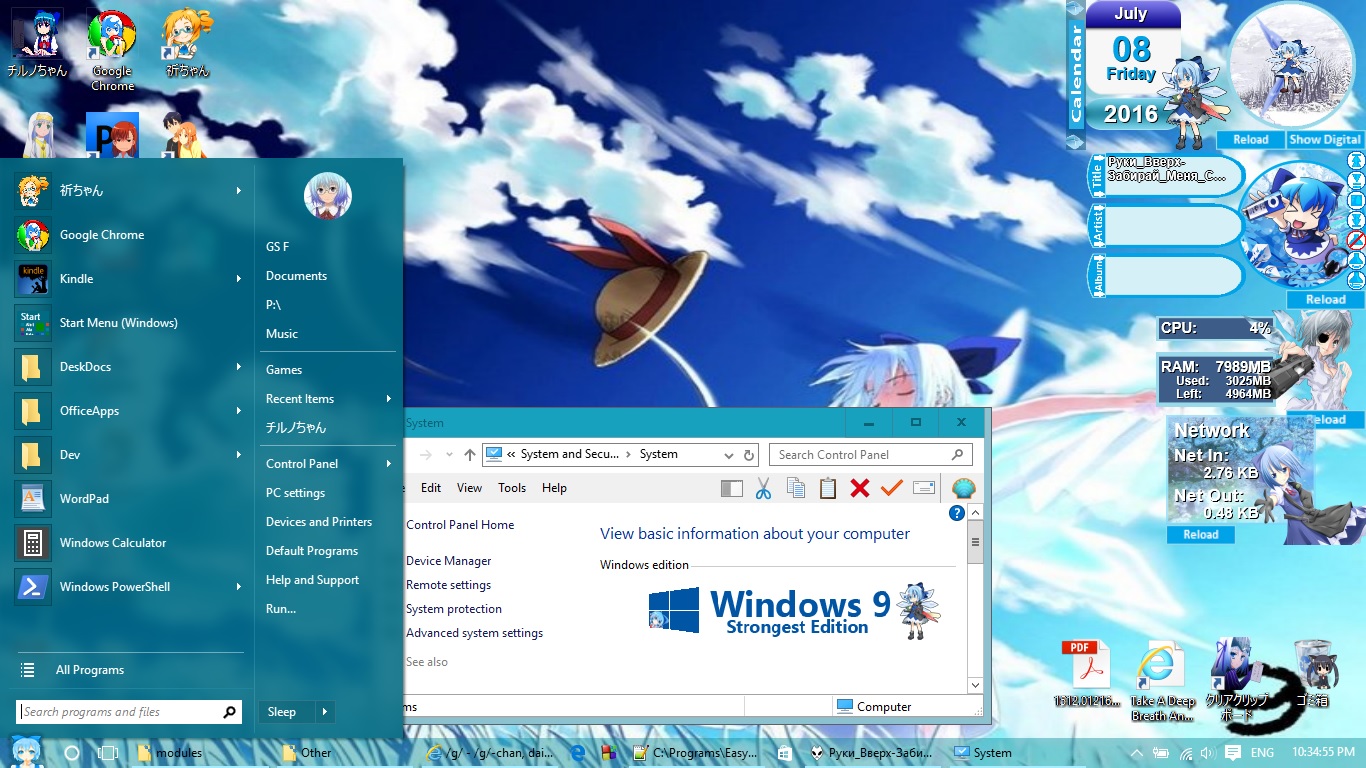Open the Help menu in System window

coord(554,488)
